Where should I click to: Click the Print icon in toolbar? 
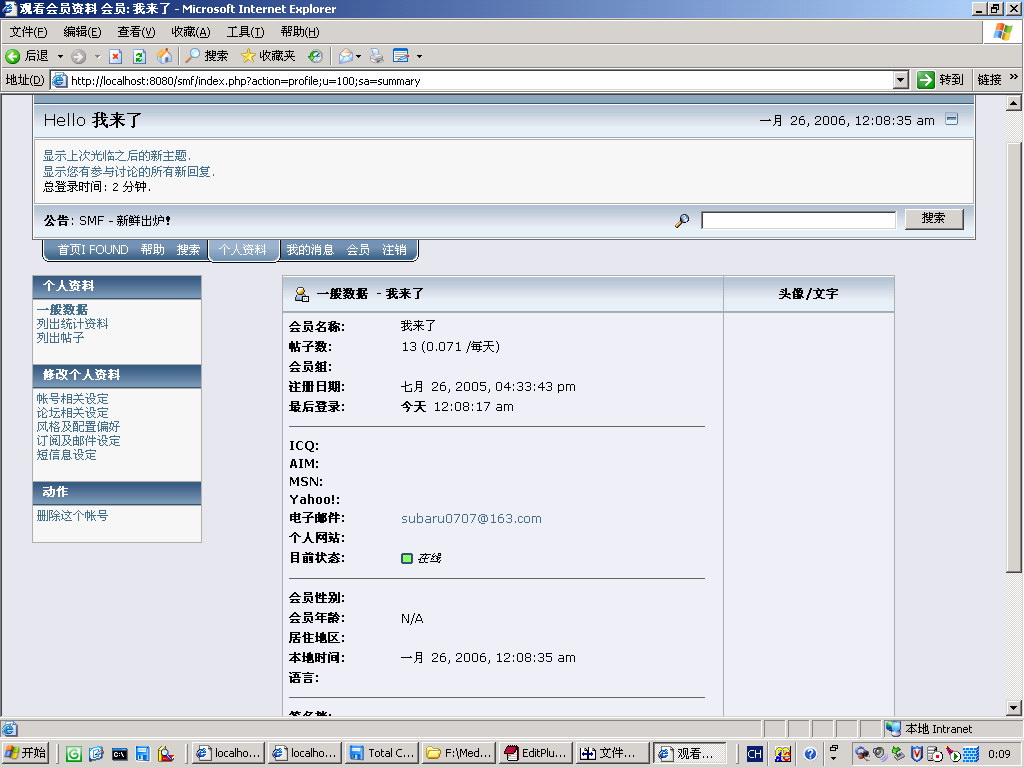click(x=377, y=56)
